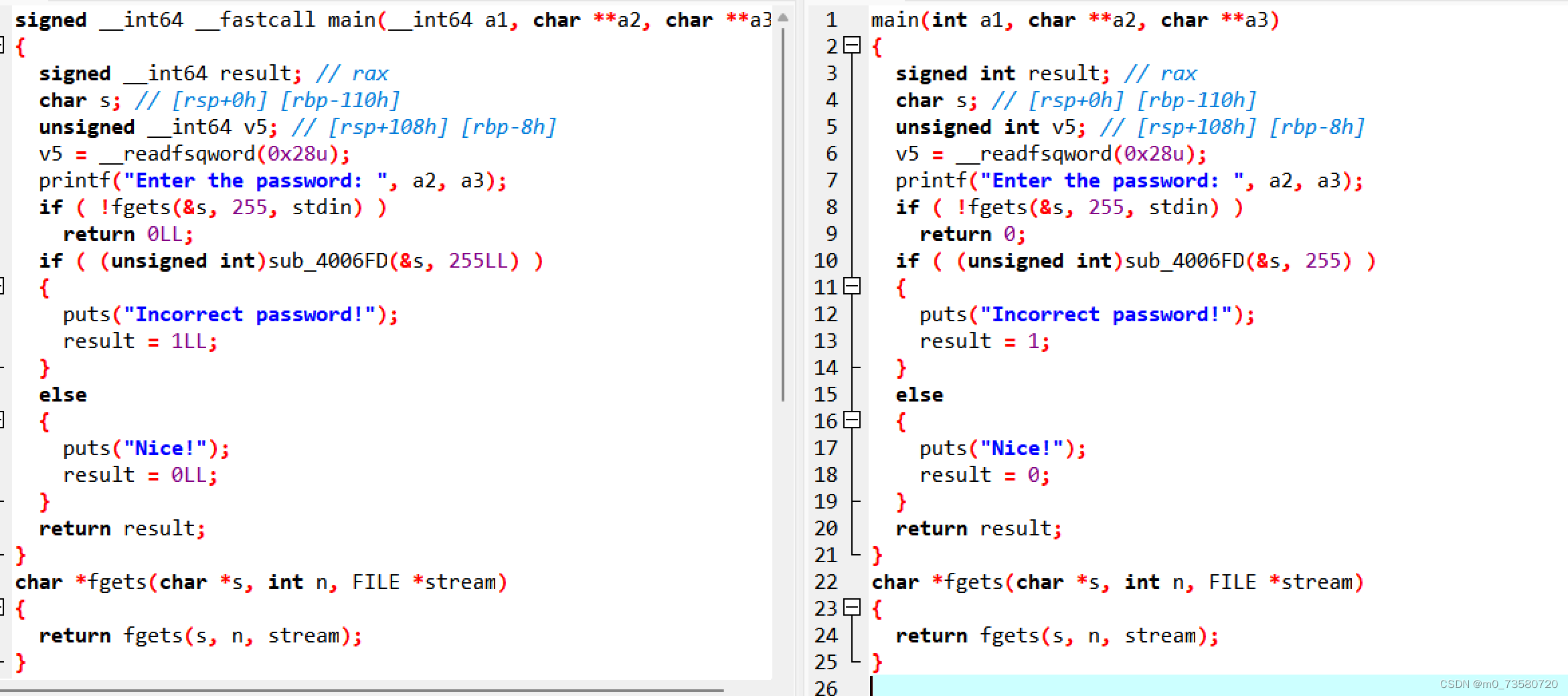Collapse the else block fold at line 16
Image resolution: width=1568 pixels, height=696 pixels.
tap(851, 421)
